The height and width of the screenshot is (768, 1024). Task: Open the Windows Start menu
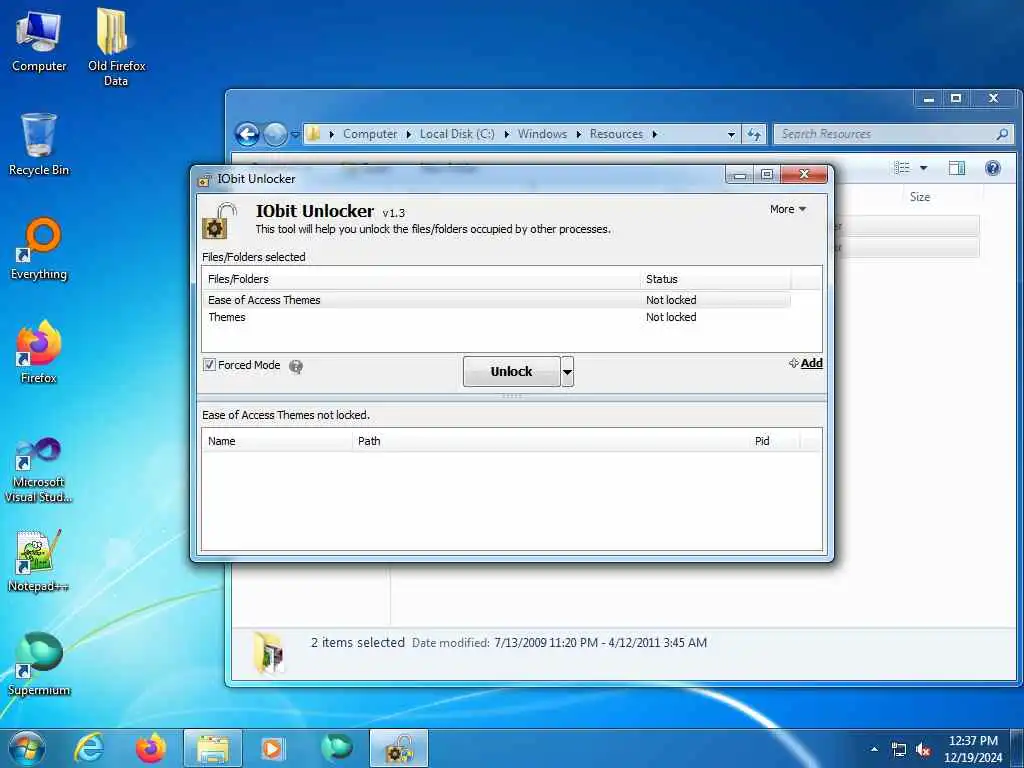point(26,748)
